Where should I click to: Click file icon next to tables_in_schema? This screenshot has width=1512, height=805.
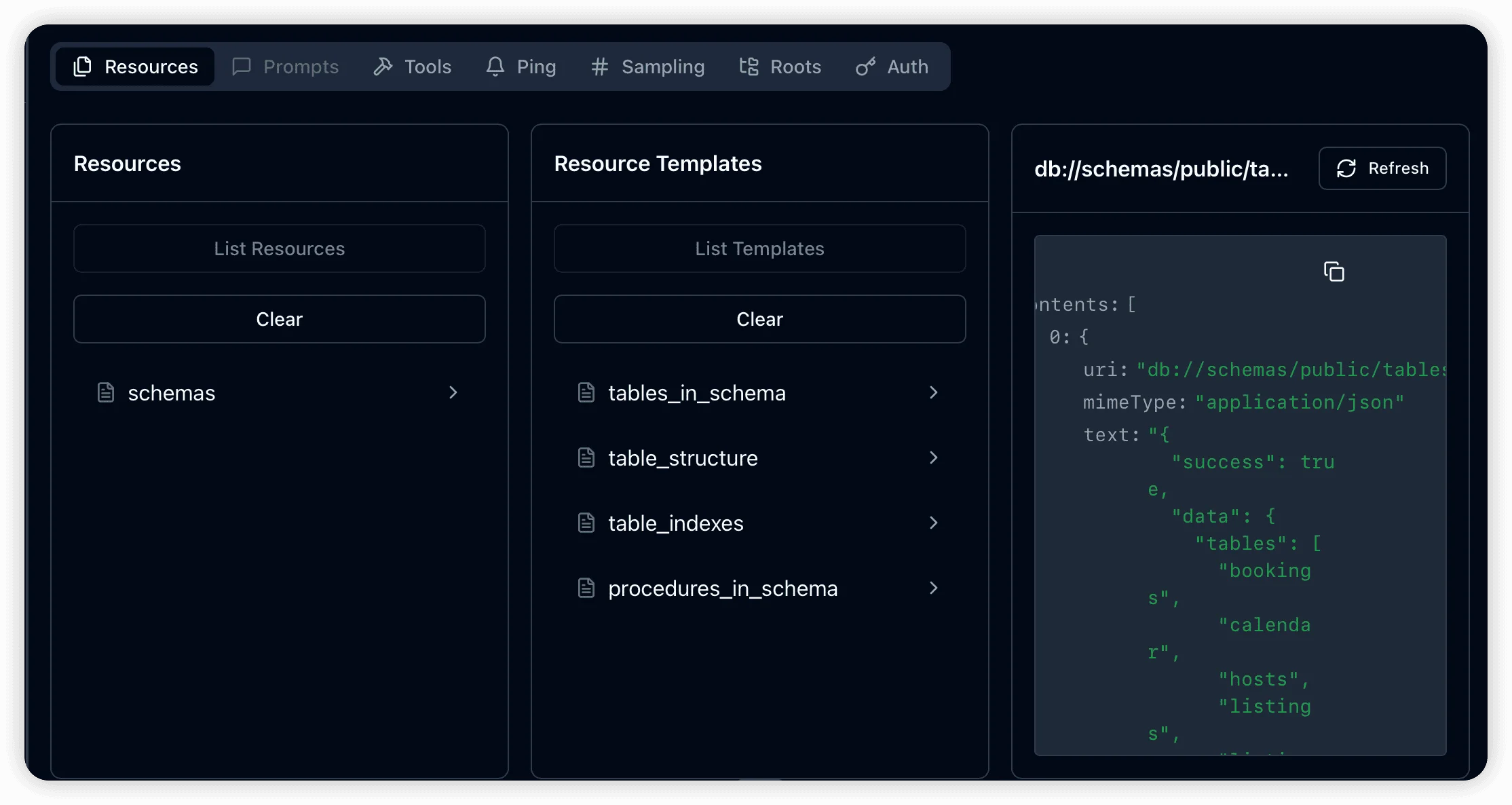pyautogui.click(x=586, y=392)
